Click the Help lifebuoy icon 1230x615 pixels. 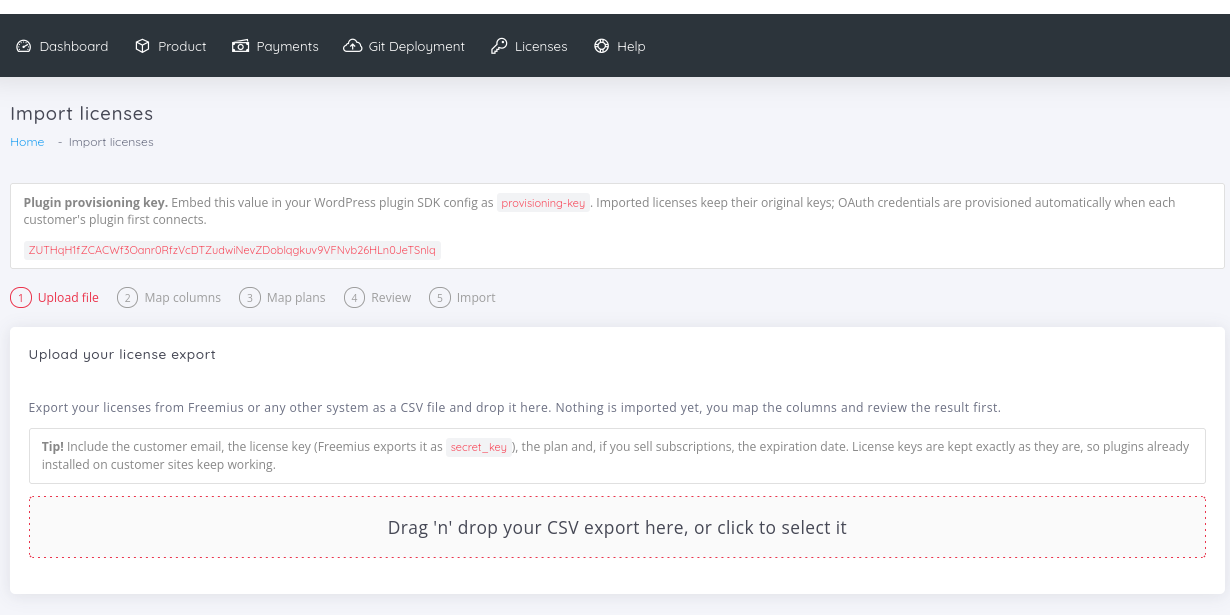pos(601,46)
